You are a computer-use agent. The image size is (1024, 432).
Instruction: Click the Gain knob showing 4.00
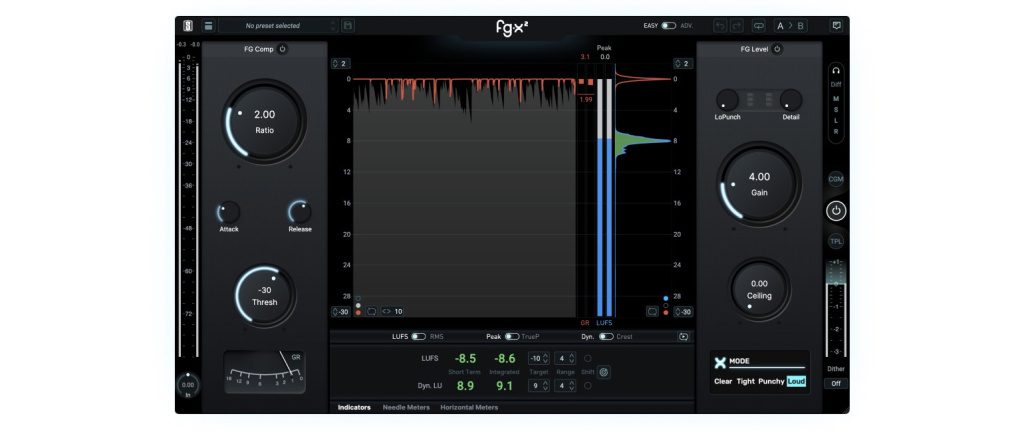759,184
